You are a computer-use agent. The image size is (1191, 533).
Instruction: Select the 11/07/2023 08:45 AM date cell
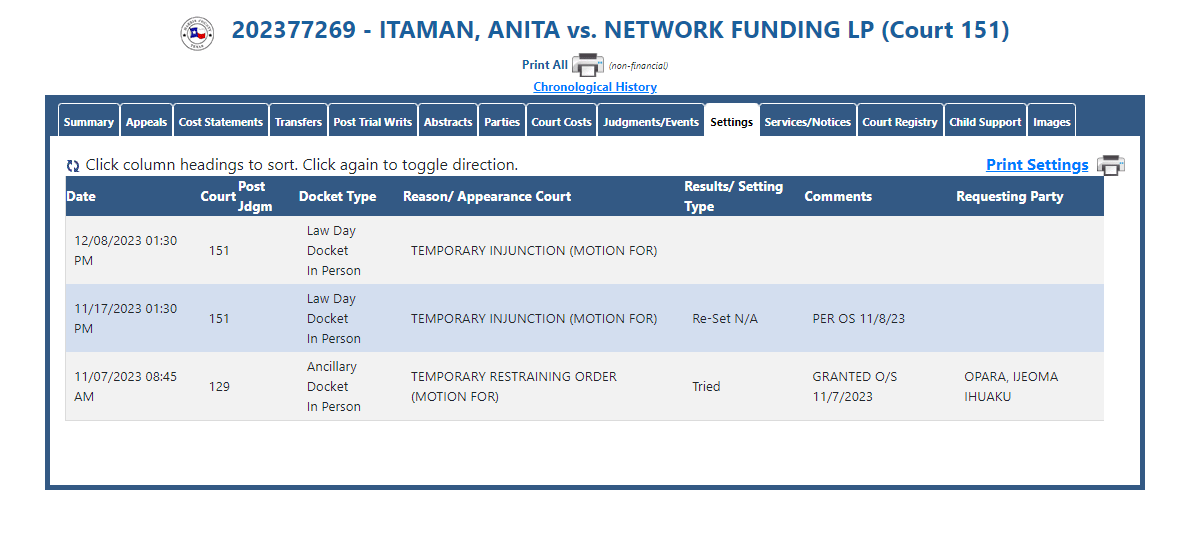(x=126, y=386)
